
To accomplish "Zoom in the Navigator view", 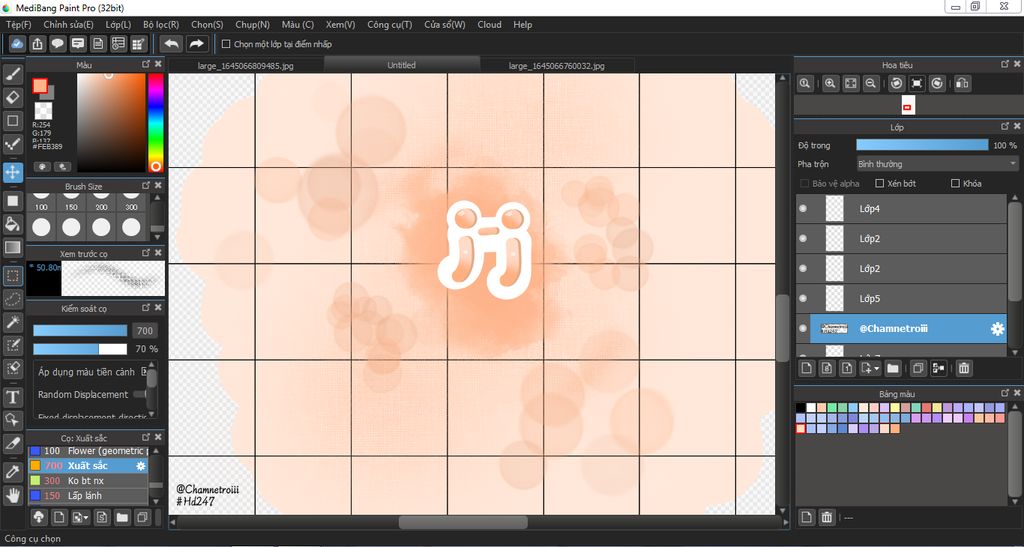I will pyautogui.click(x=830, y=84).
